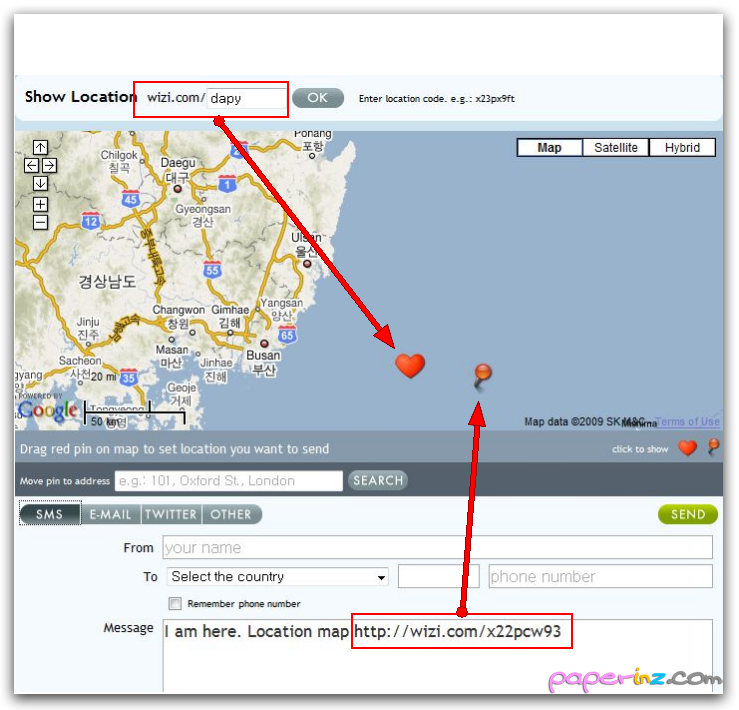Click inside the Message text area
The width and height of the screenshot is (739, 710).
437,655
